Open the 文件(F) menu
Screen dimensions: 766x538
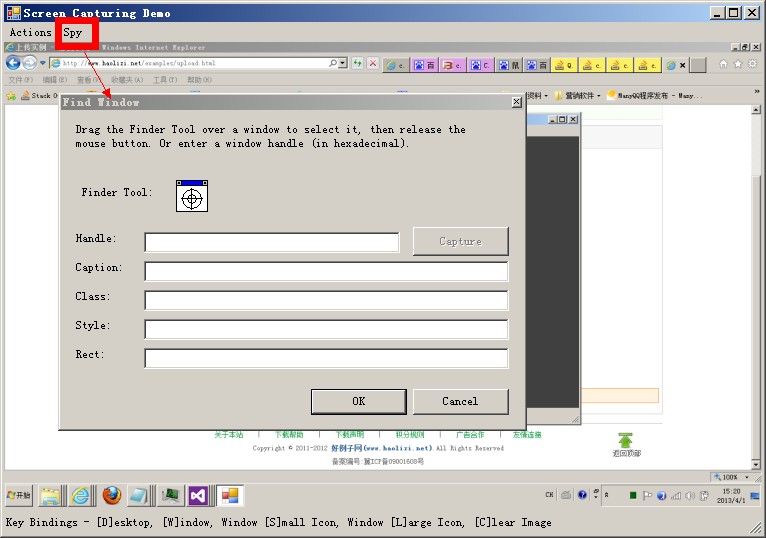(x=21, y=80)
